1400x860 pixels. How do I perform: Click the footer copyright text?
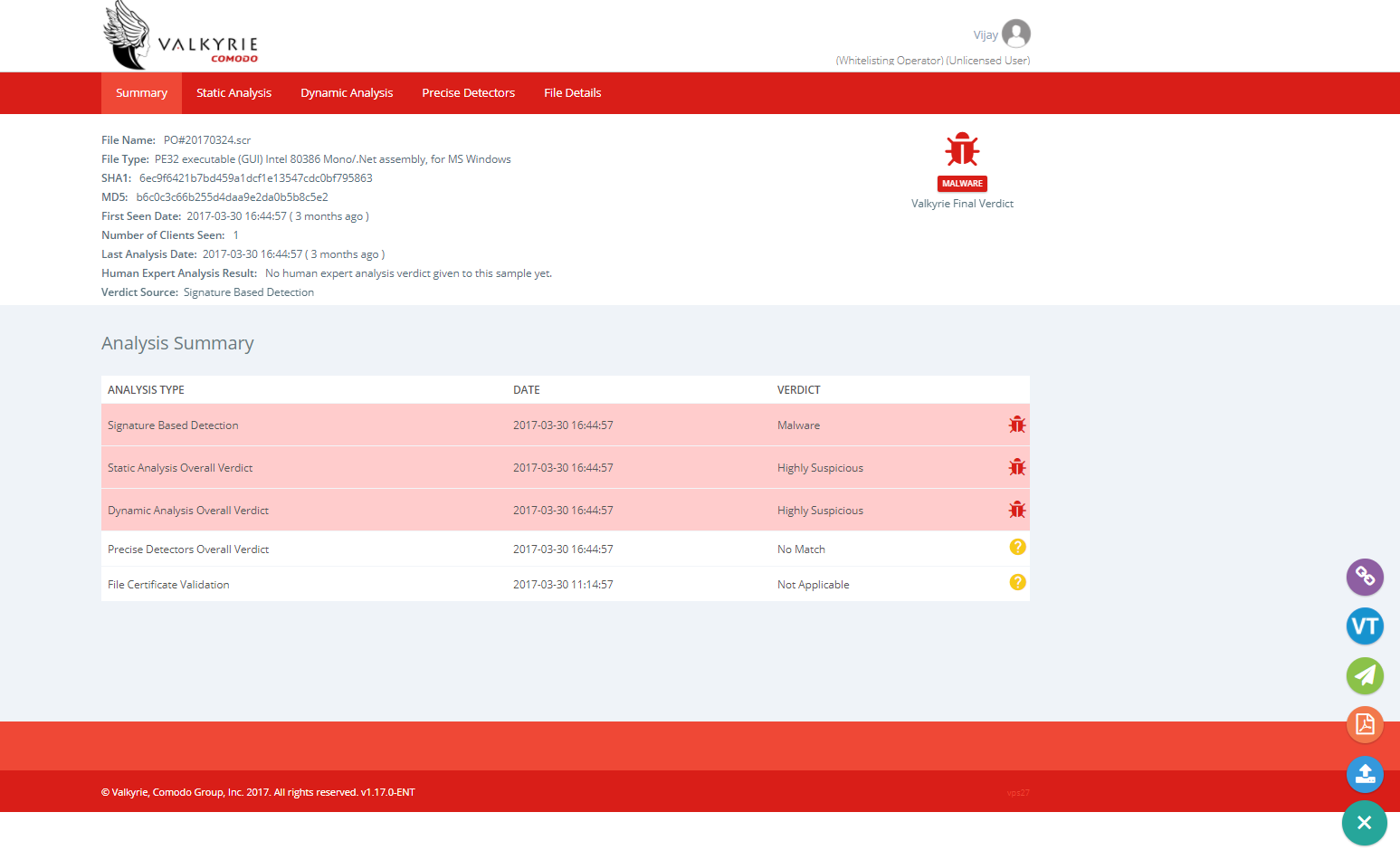pyautogui.click(x=258, y=792)
